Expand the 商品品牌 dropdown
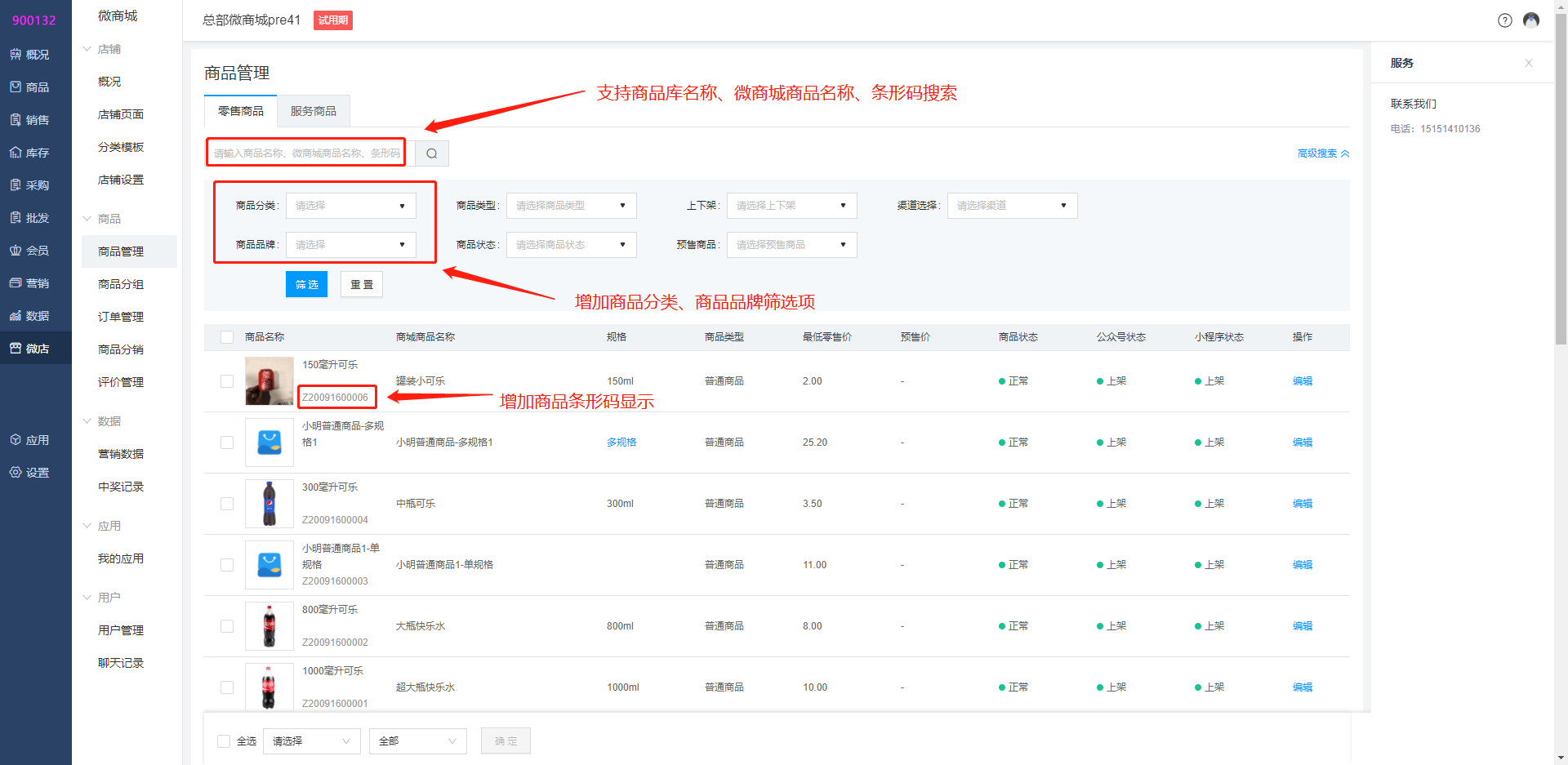This screenshot has width=1568, height=765. [350, 245]
